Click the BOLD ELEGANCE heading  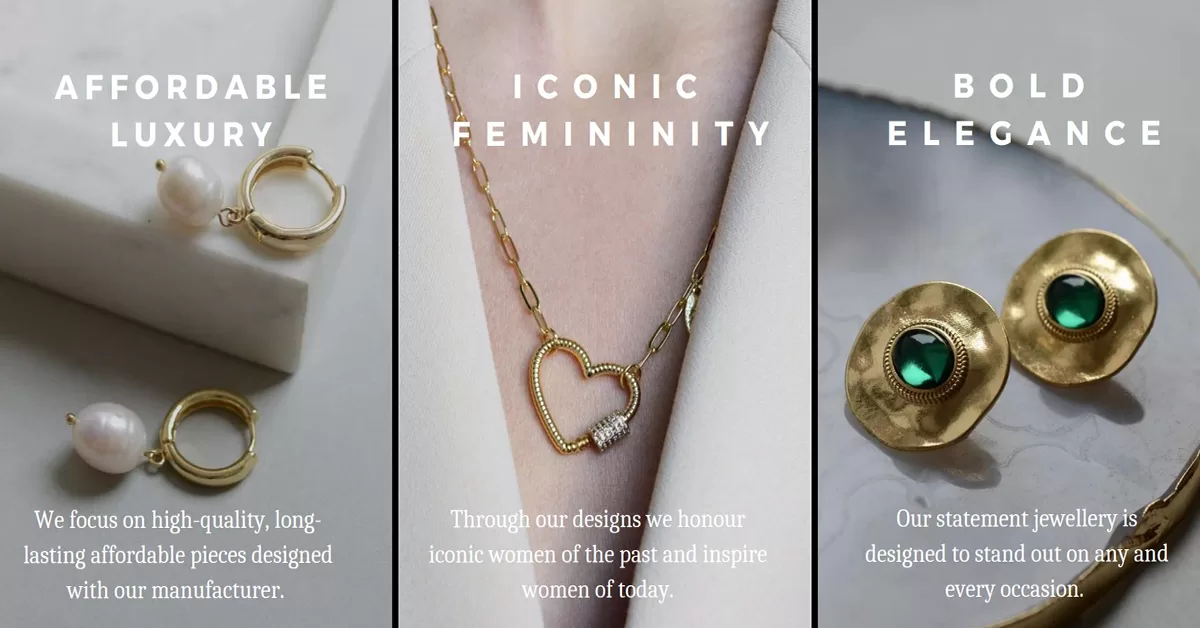tap(1025, 110)
